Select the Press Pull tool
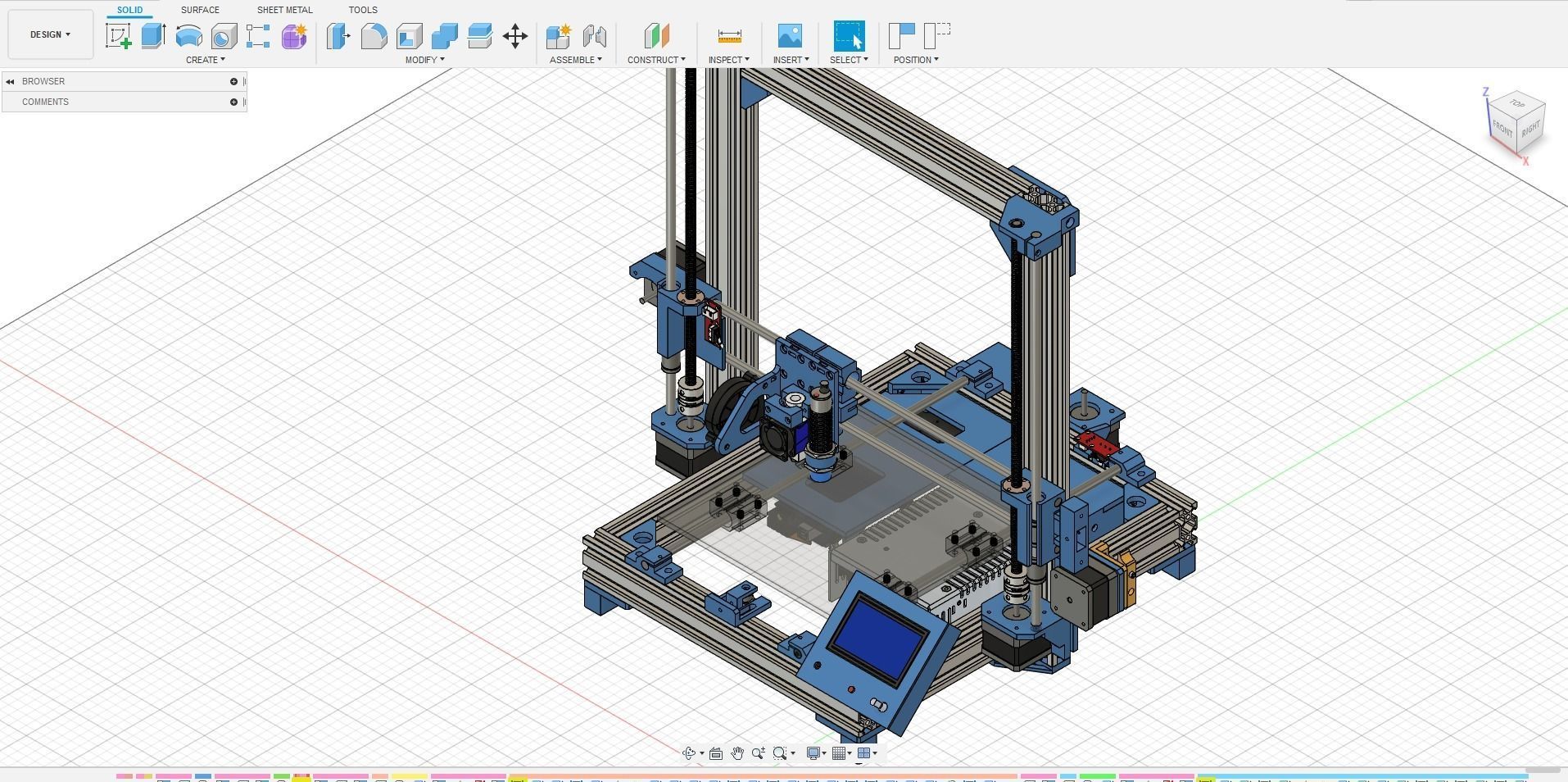This screenshot has width=1568, height=782. (338, 36)
